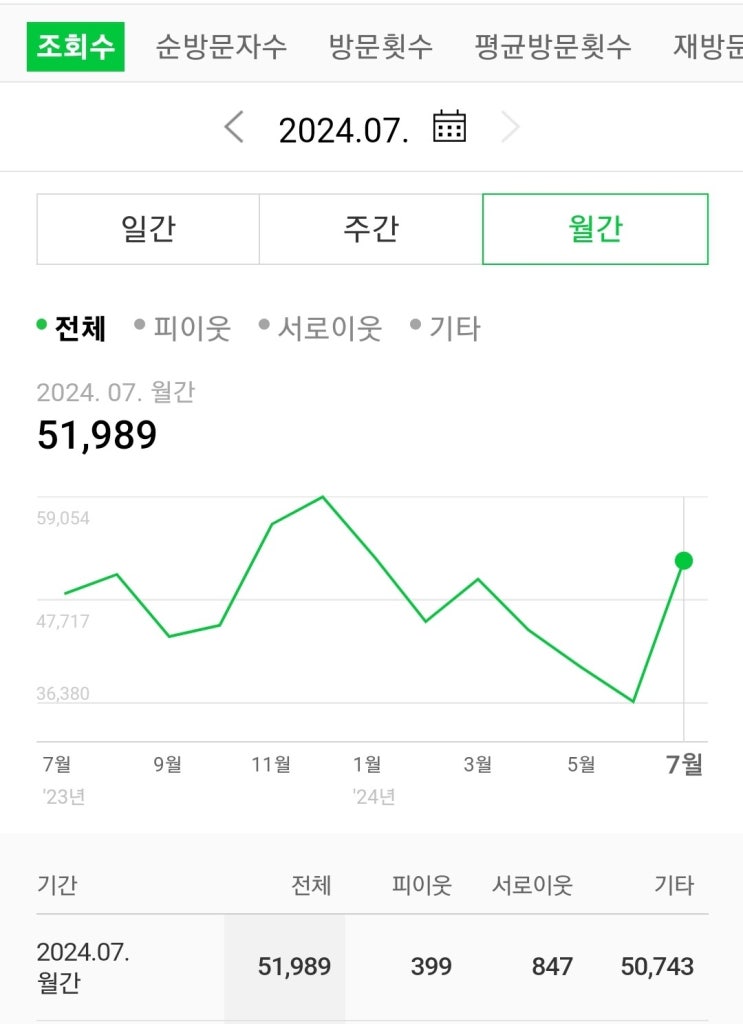Choose the 전체 series filter
The image size is (743, 1024).
71,328
